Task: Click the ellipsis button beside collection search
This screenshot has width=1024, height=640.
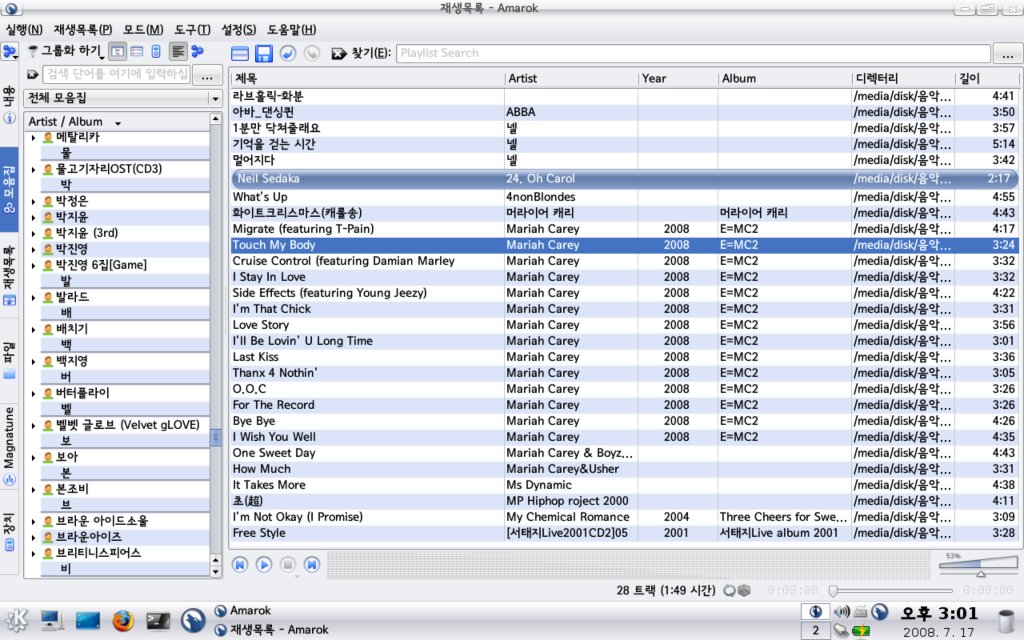Action: pos(207,76)
